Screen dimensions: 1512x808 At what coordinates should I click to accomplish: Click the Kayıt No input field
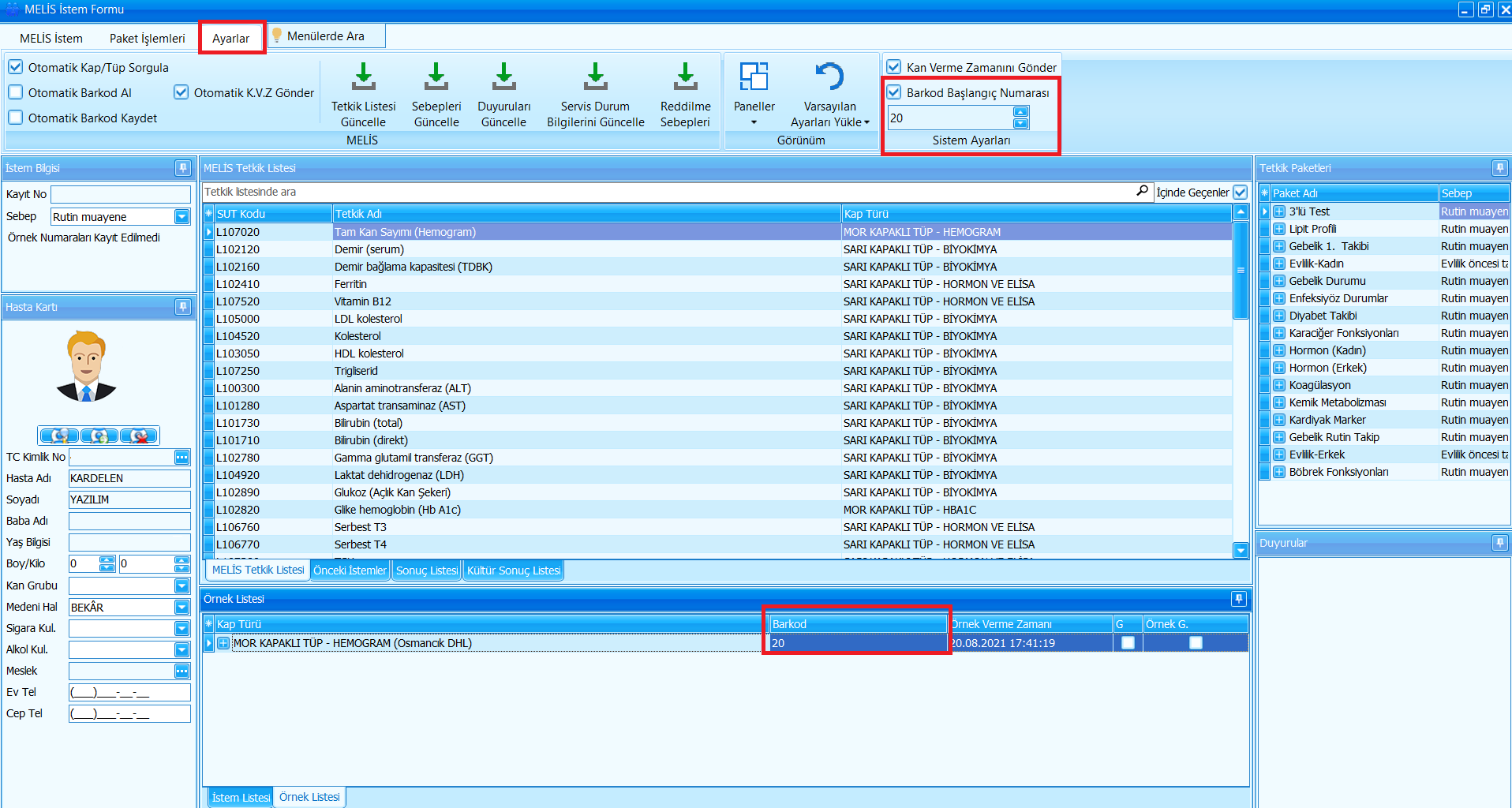point(121,194)
